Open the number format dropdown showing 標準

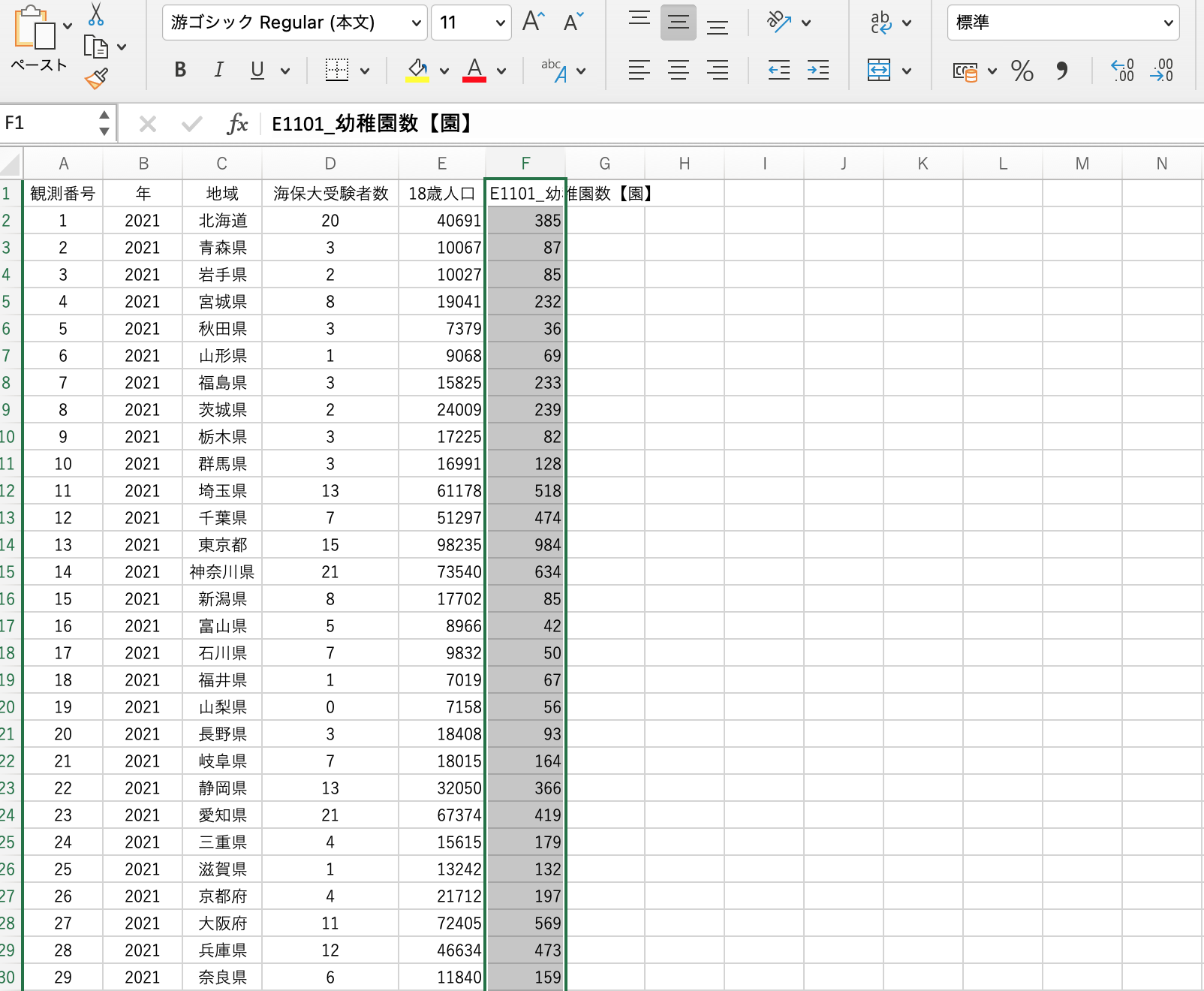[1063, 23]
